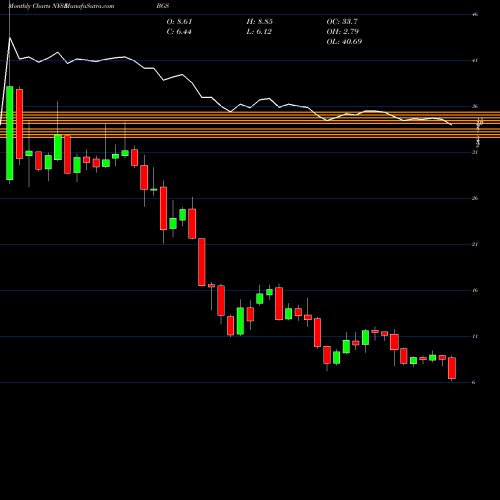Screen dimensions: 500x500
Task: Click the 16 price axis label
Action: tap(475, 290)
